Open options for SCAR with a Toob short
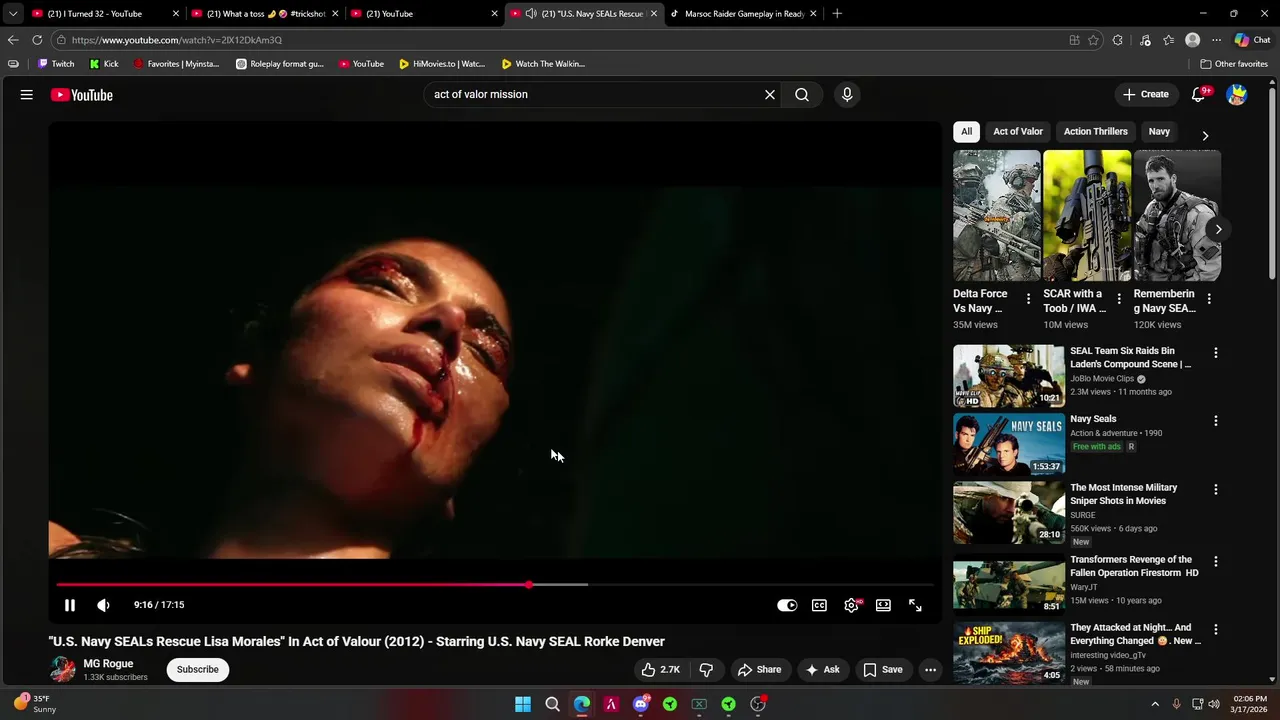Screen dimensions: 1280x720 1119,299
